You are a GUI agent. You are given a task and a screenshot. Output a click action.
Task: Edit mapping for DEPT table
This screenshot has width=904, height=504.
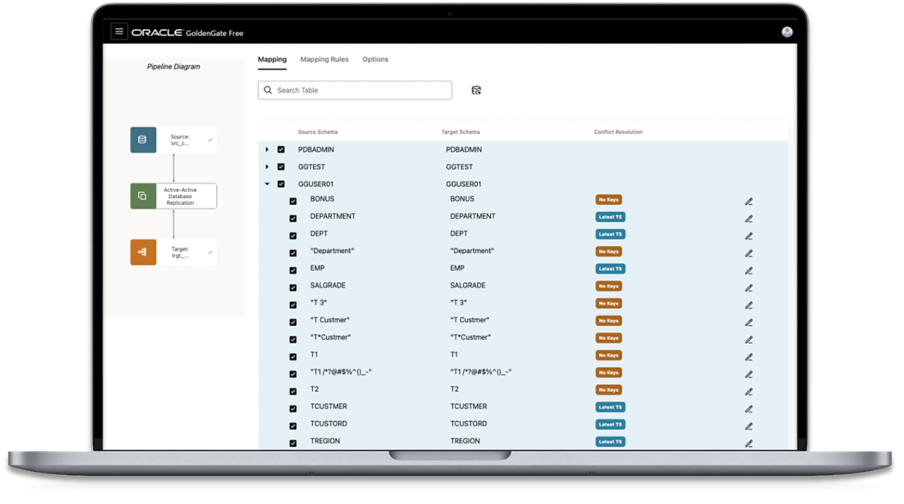pos(748,236)
